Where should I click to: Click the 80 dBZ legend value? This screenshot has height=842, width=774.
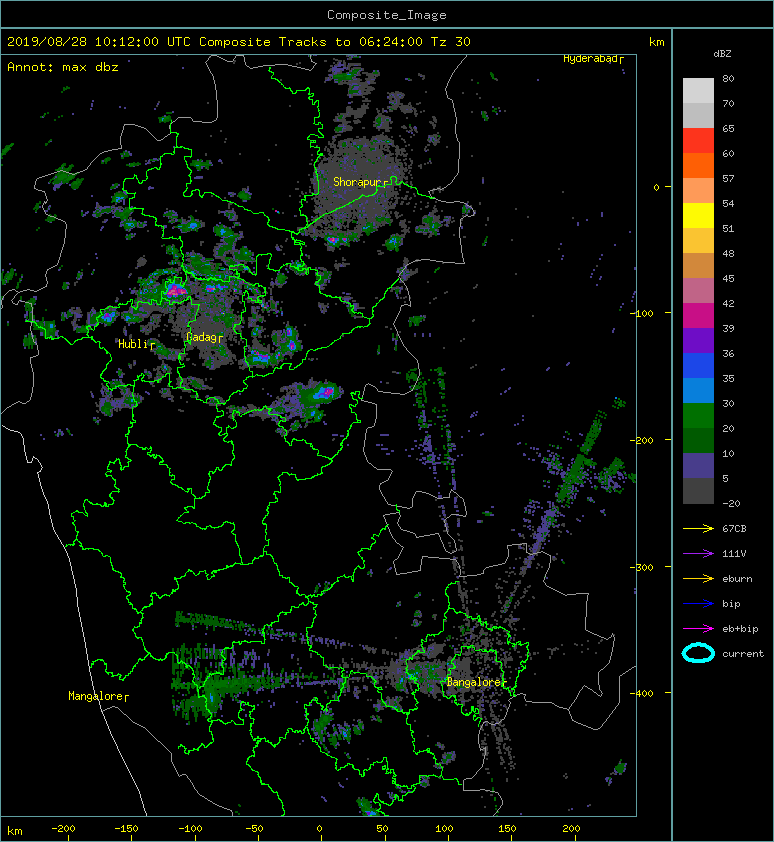(x=728, y=78)
